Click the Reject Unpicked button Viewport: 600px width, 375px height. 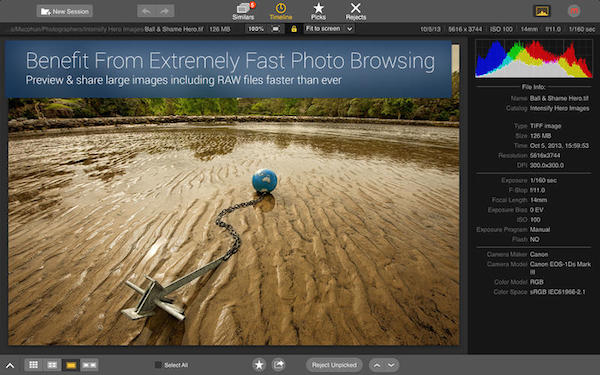point(334,365)
